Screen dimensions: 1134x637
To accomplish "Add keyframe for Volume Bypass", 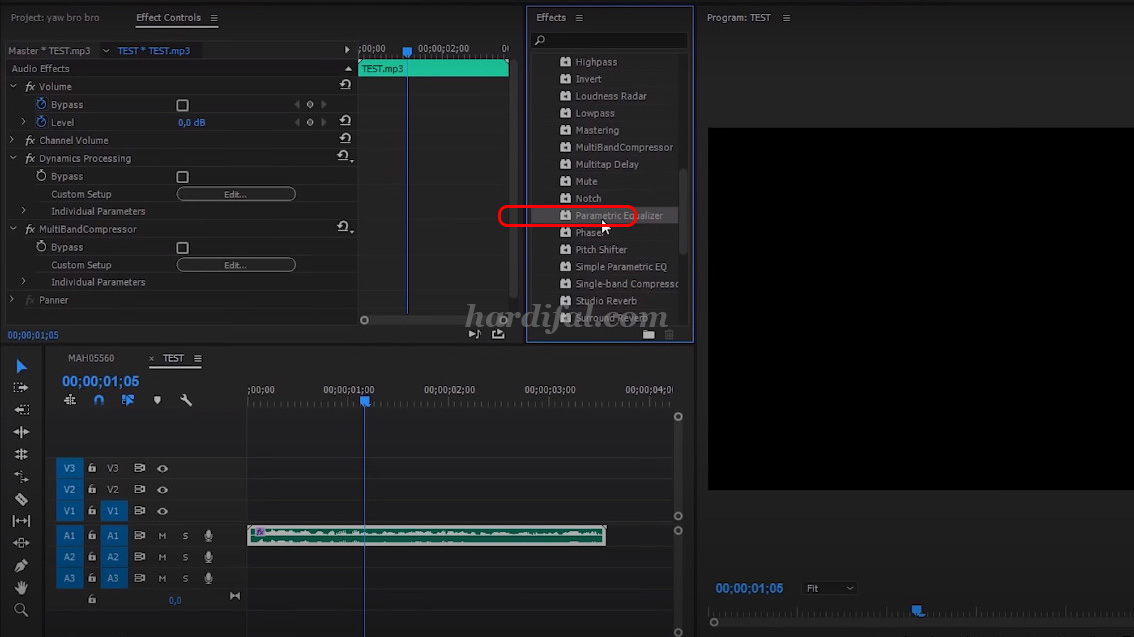I will click(310, 105).
